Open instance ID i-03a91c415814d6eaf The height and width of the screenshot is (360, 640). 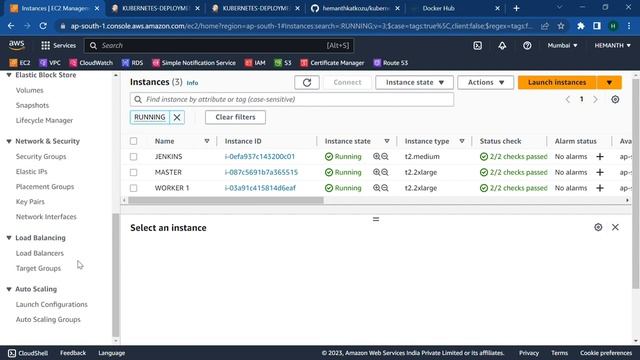(260, 188)
